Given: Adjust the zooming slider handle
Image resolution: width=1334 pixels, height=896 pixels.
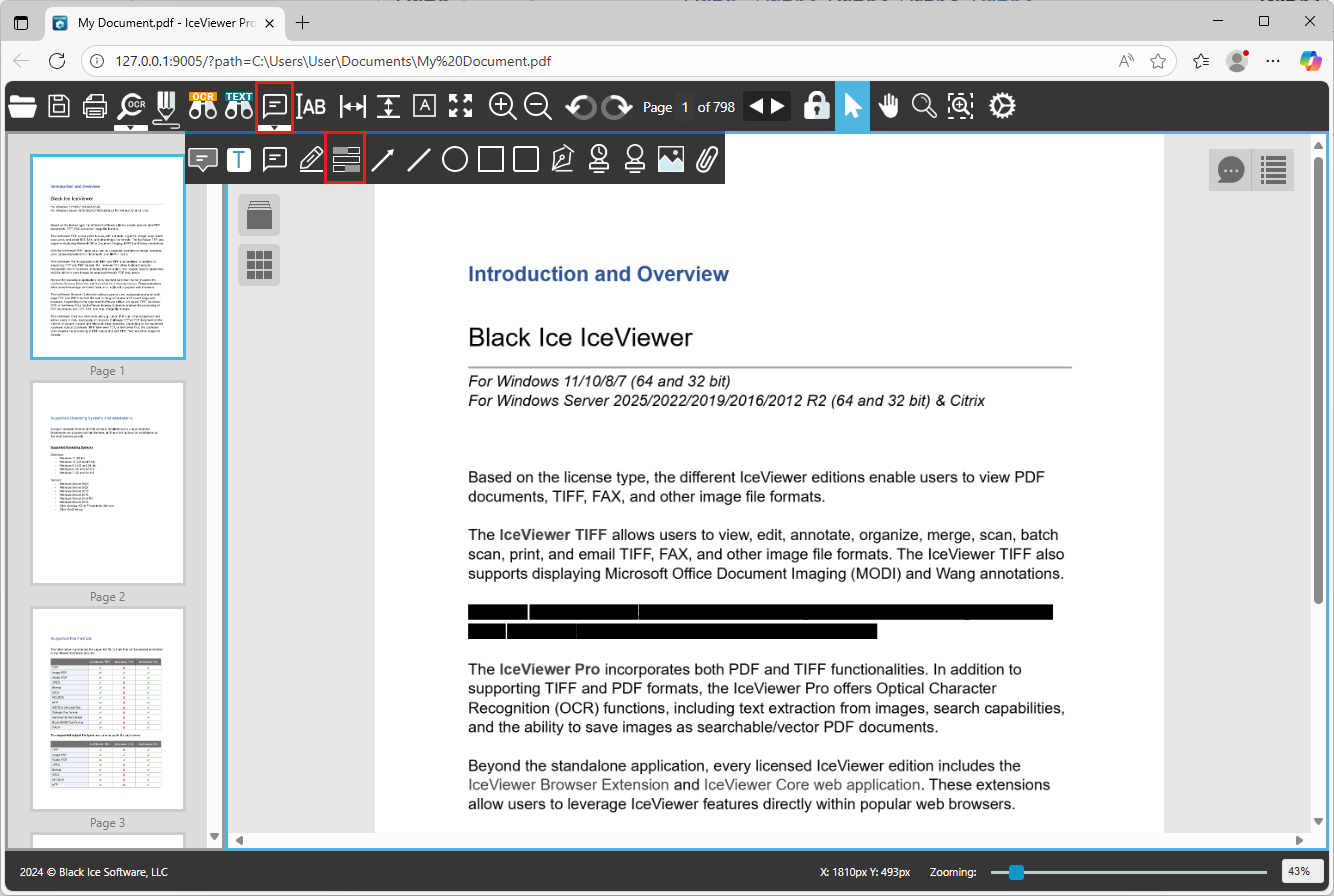Looking at the screenshot, I should pos(1017,872).
